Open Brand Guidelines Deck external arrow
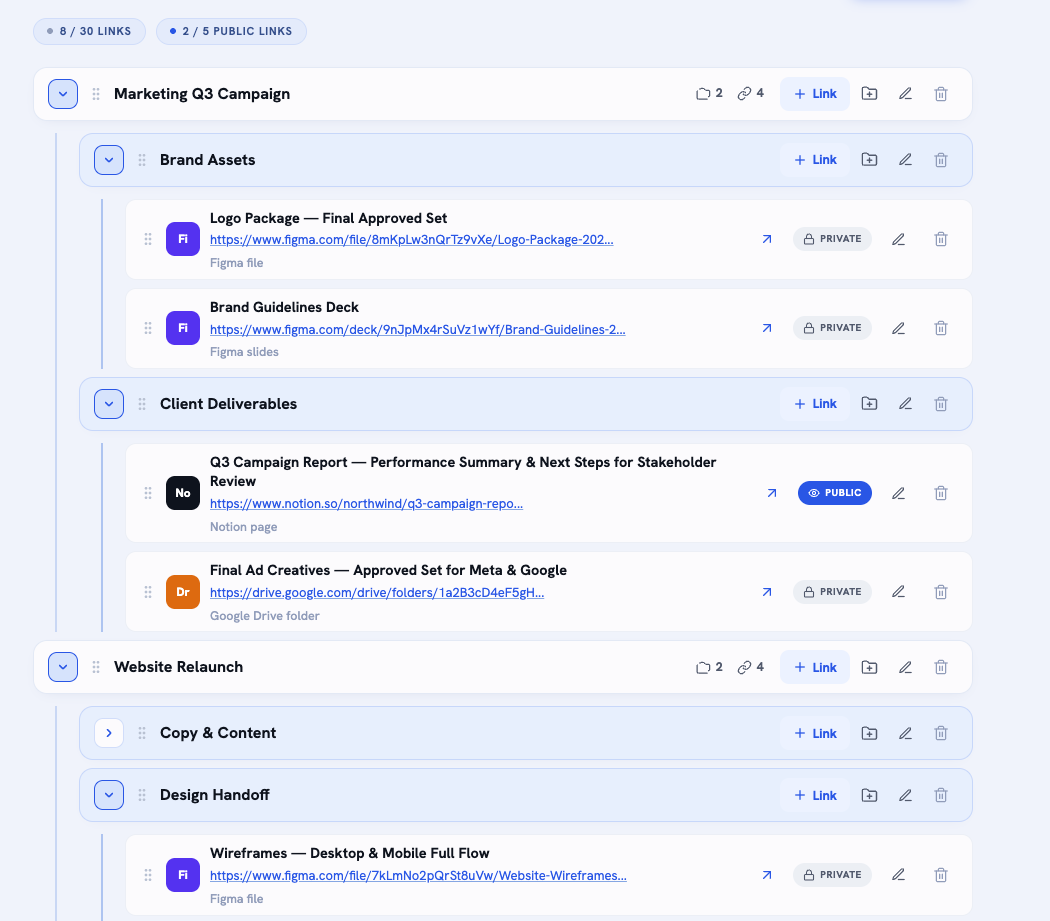Screen dimensions: 1050x921 [x=767, y=328]
